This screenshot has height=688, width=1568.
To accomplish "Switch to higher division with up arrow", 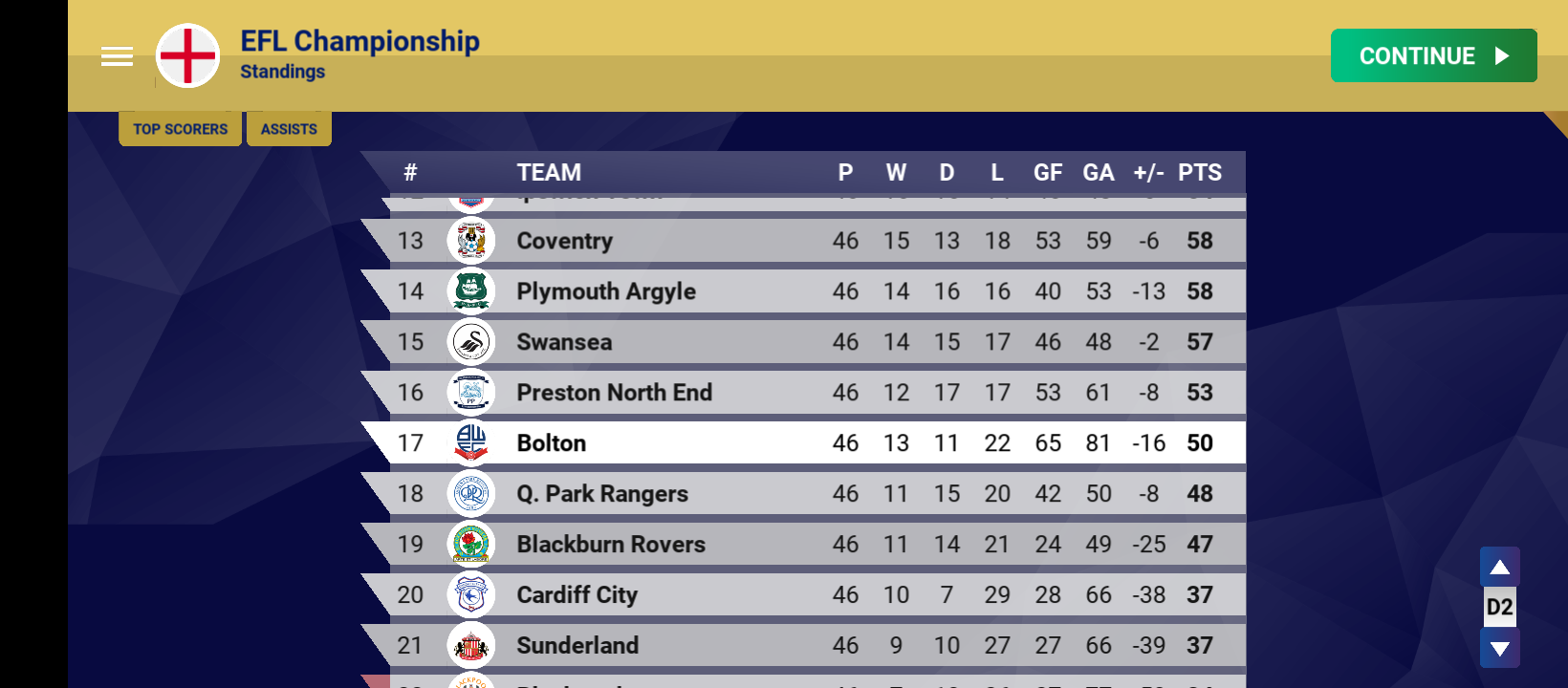I will [x=1499, y=568].
